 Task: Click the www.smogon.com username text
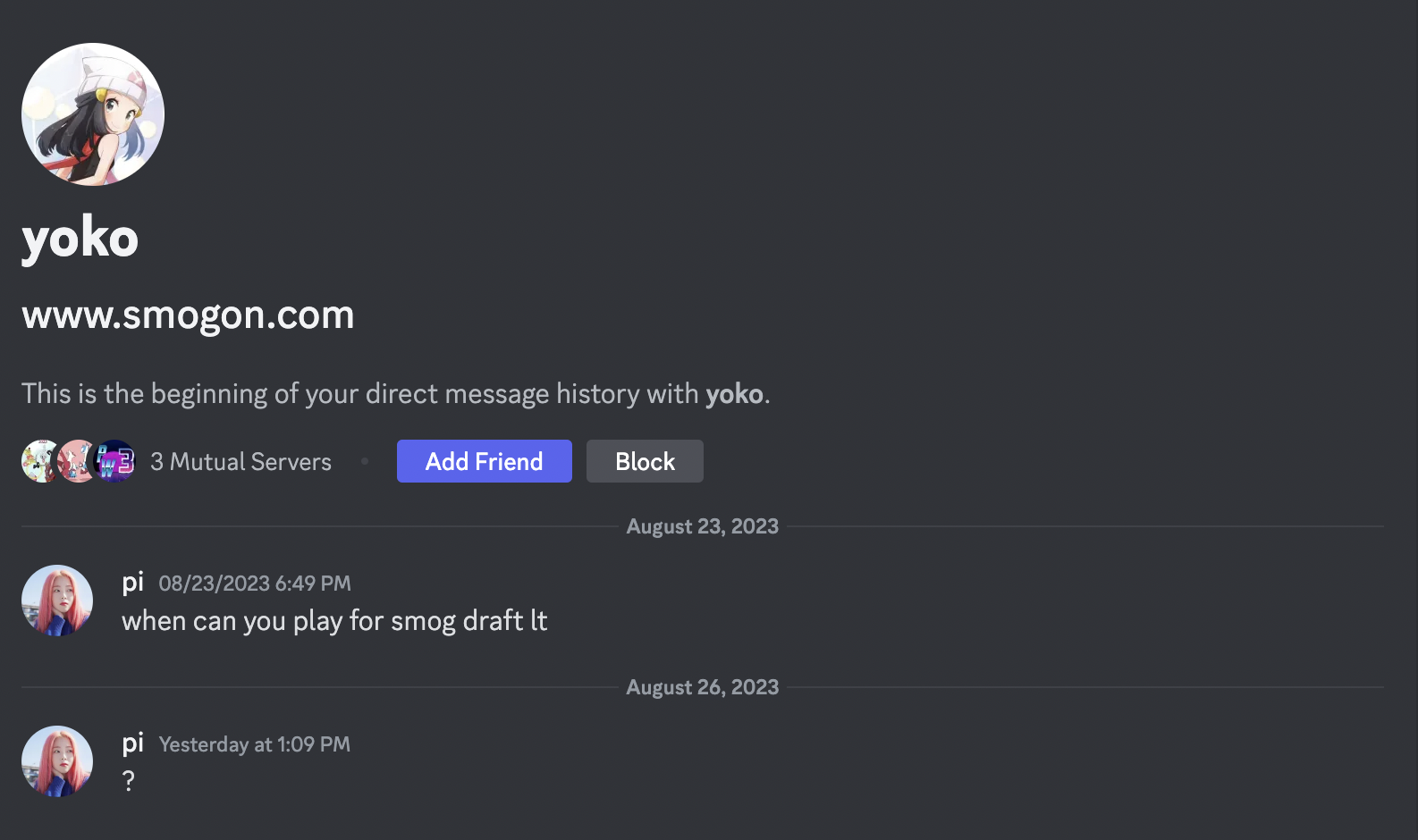[x=188, y=315]
